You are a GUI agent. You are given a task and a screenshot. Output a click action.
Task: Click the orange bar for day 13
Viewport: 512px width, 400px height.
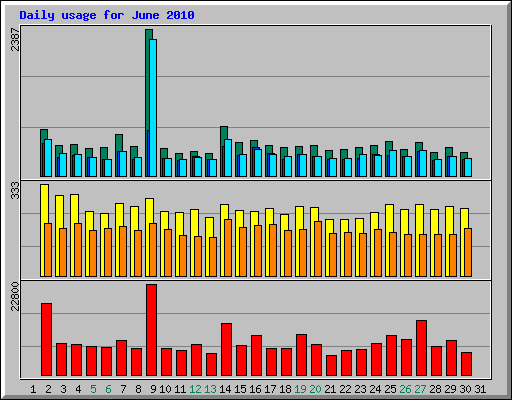tap(213, 257)
